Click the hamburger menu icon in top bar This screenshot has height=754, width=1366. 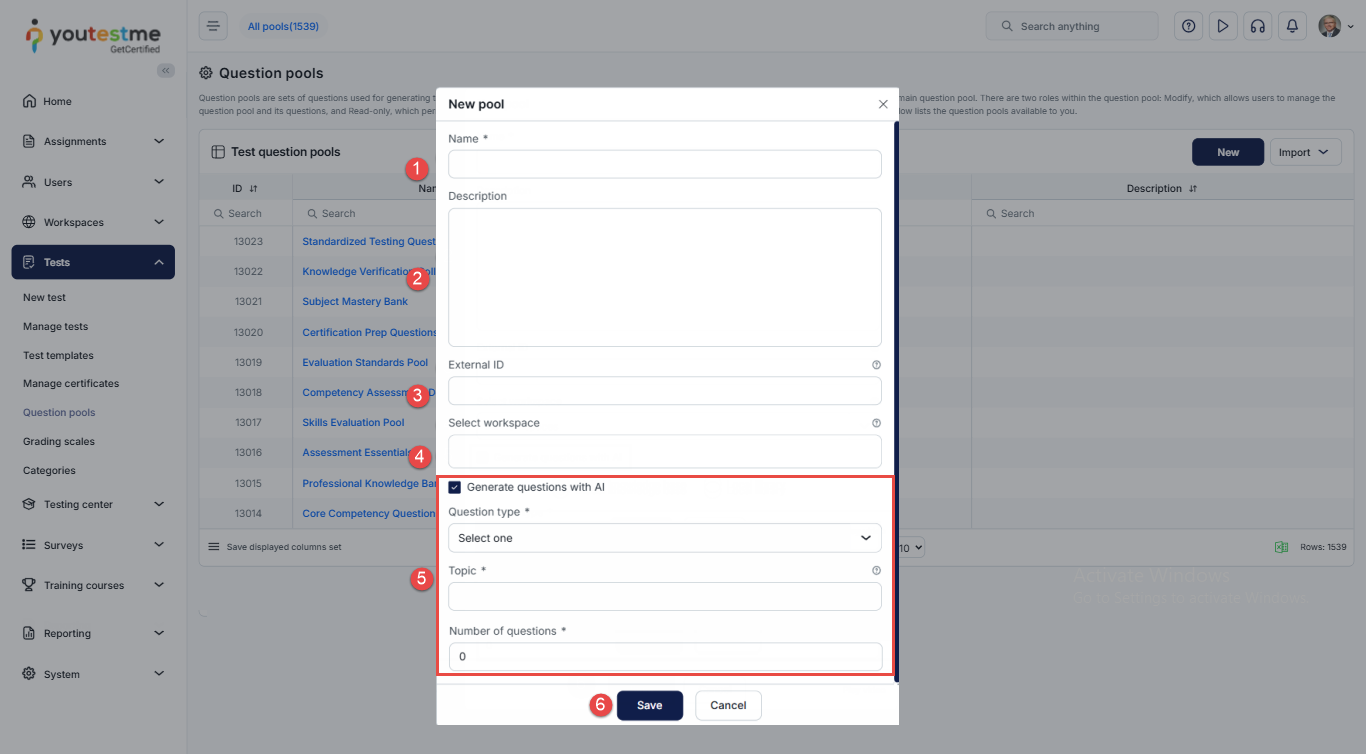[213, 26]
